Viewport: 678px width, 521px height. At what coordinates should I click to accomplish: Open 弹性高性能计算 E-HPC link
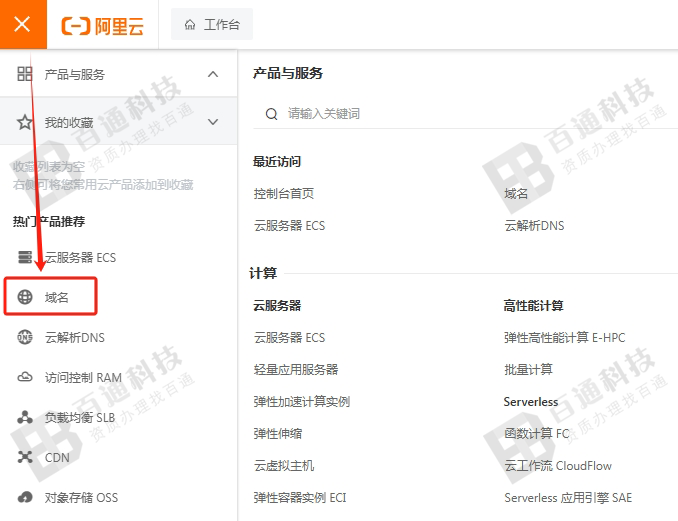pyautogui.click(x=564, y=338)
